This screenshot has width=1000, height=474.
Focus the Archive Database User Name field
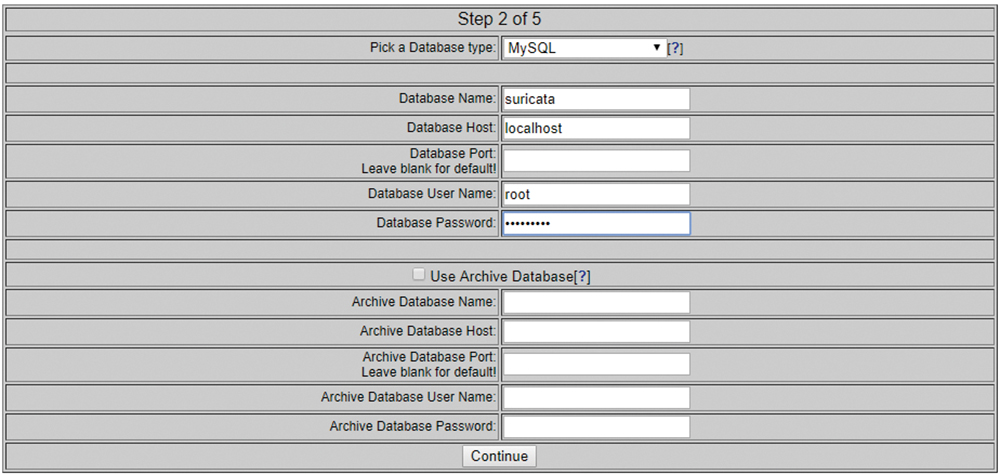point(596,397)
